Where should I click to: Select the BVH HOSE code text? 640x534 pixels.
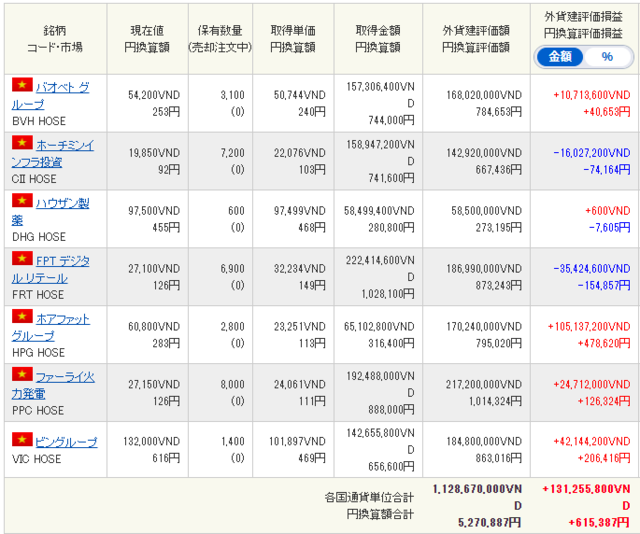(39, 121)
